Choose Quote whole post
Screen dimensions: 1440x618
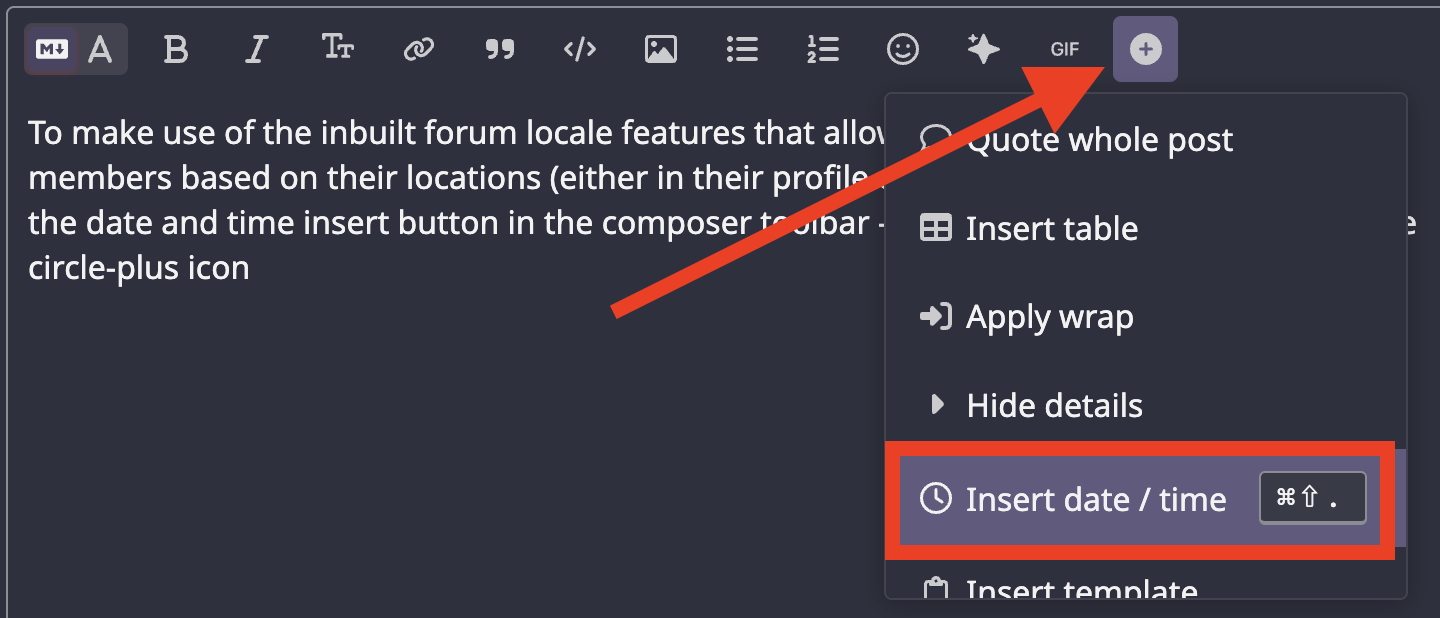(1100, 141)
